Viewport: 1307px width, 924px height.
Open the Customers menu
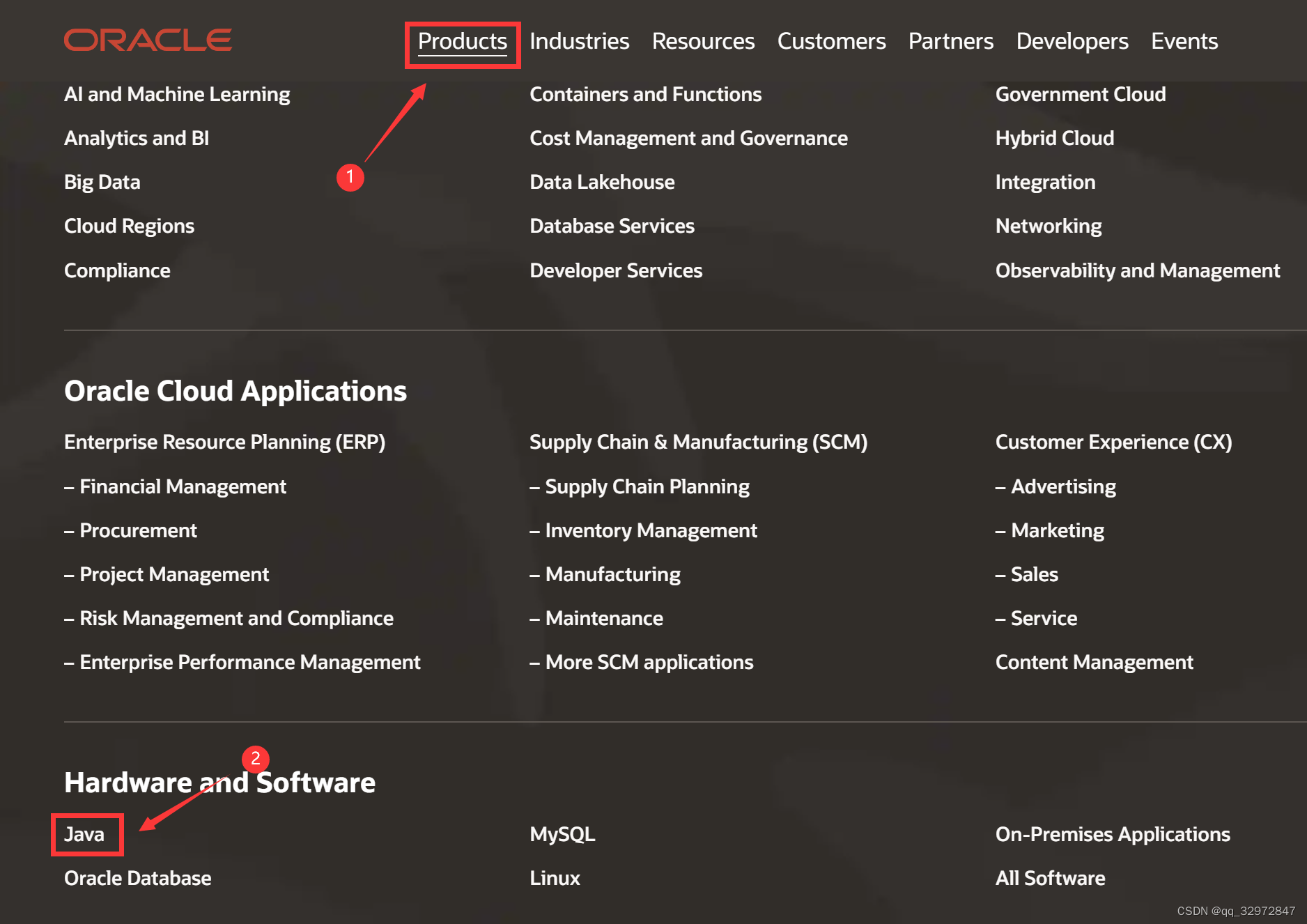tap(831, 41)
